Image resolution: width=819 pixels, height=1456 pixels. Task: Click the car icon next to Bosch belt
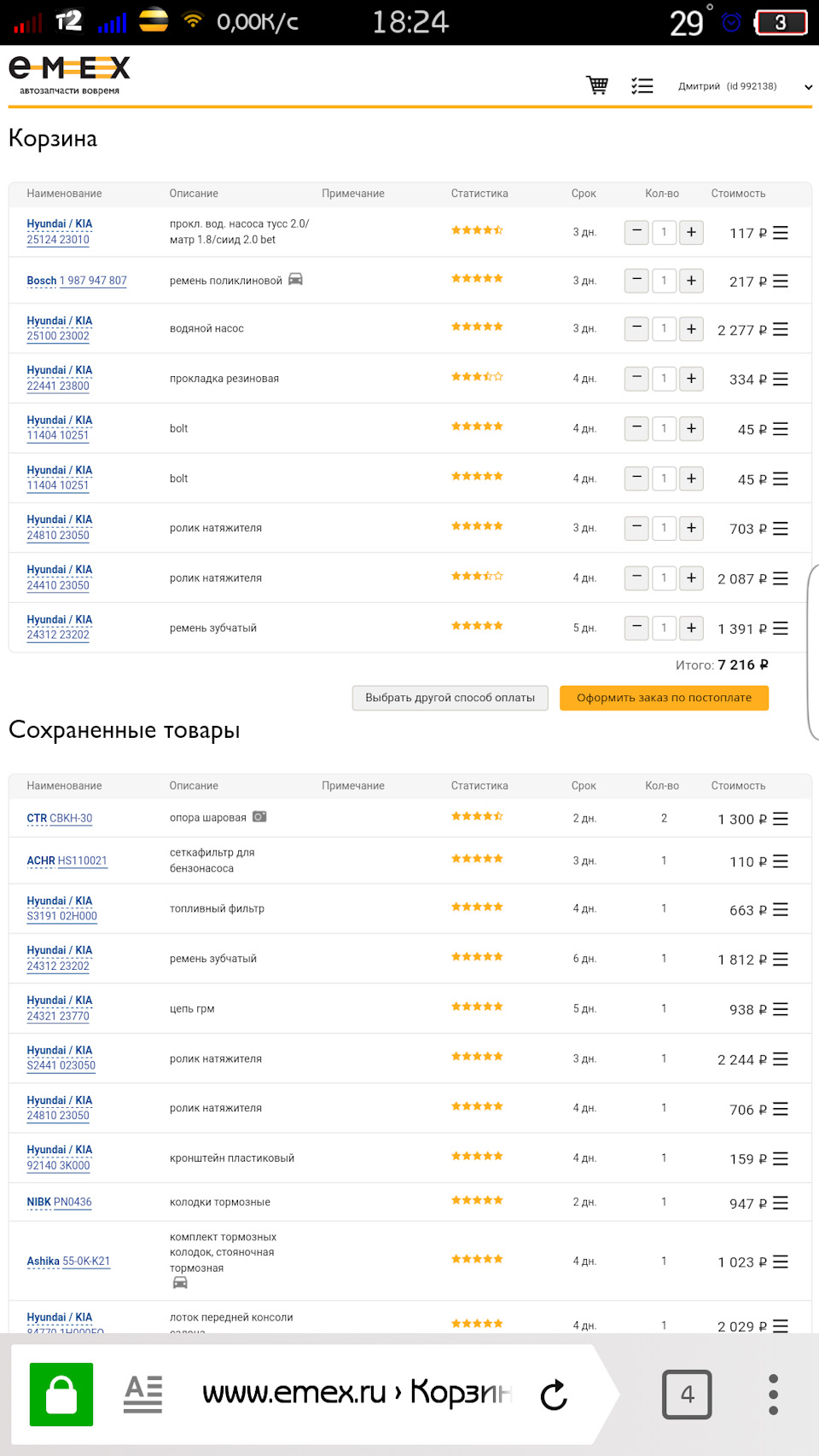click(x=295, y=279)
